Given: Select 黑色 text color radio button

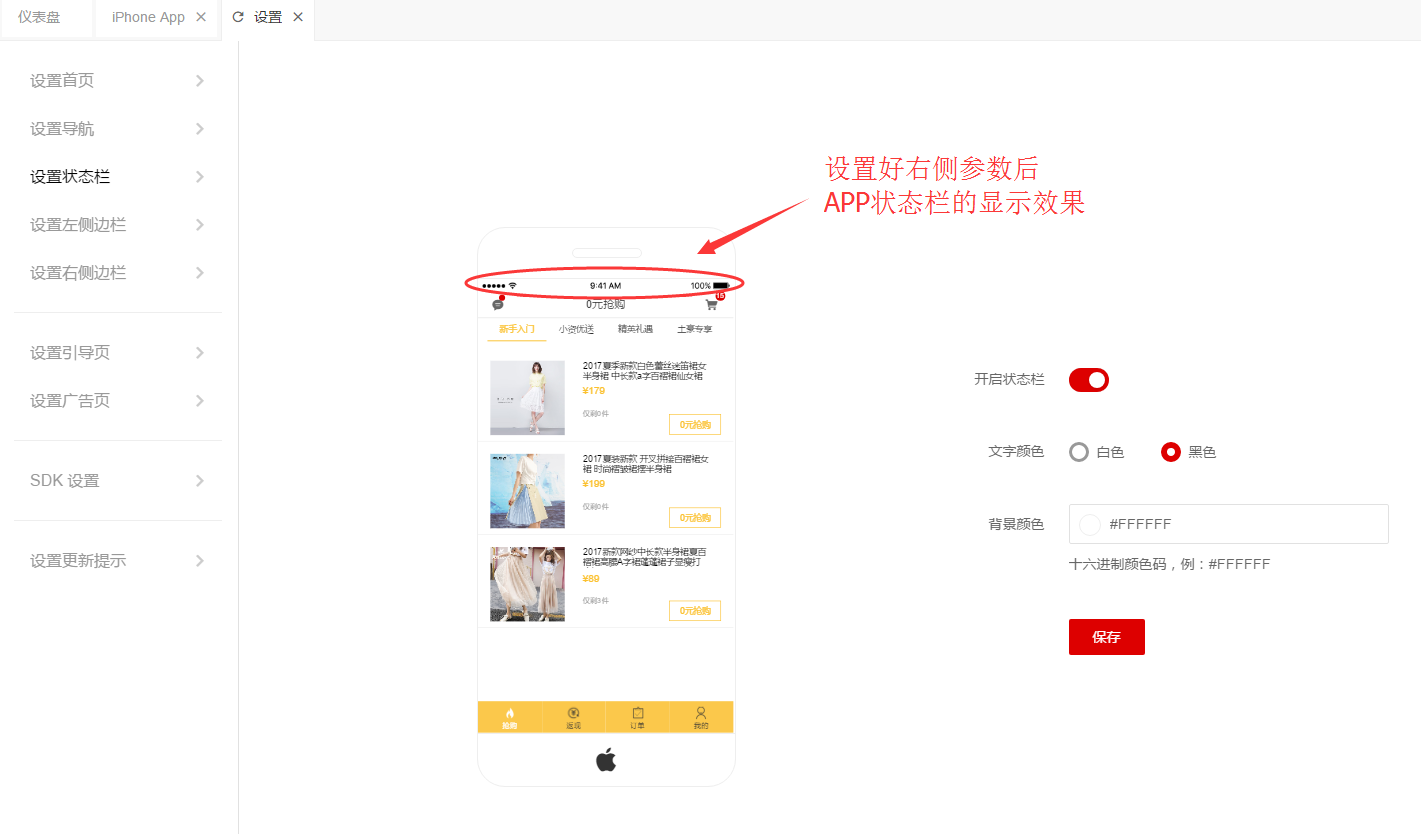Looking at the screenshot, I should coord(1171,452).
